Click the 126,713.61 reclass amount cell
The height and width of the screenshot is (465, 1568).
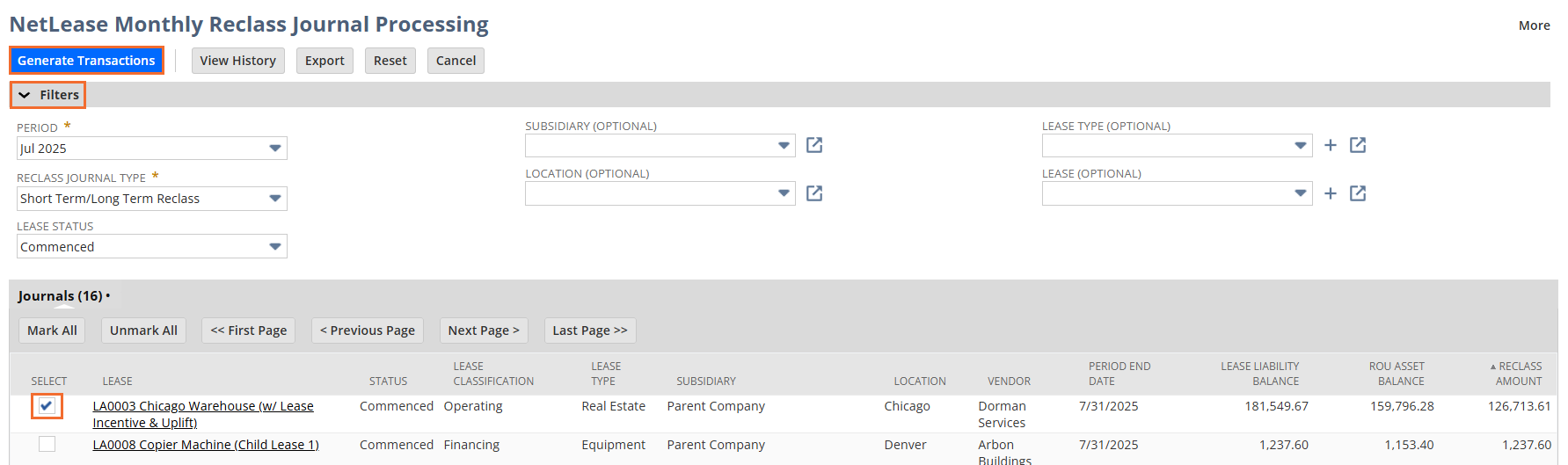(x=1520, y=406)
